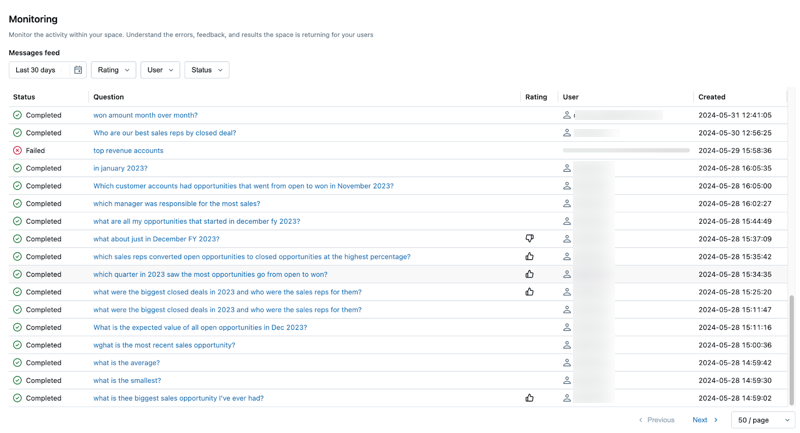Click the Last 30 days date field
Screen dimensions: 800x433
(40, 70)
